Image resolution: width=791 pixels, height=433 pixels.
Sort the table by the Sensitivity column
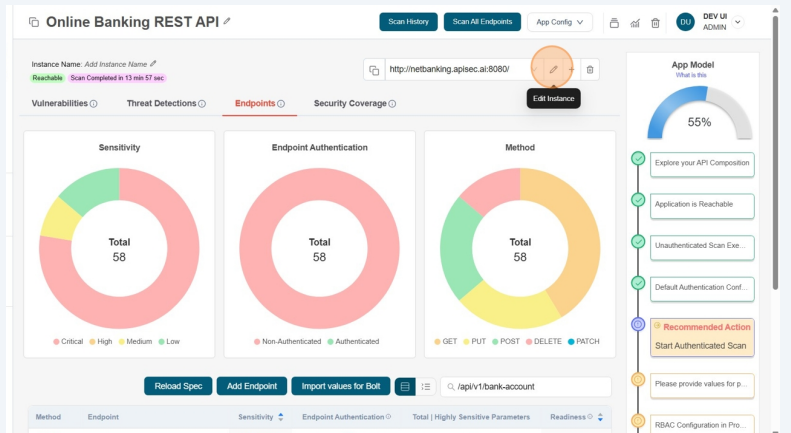click(x=280, y=417)
